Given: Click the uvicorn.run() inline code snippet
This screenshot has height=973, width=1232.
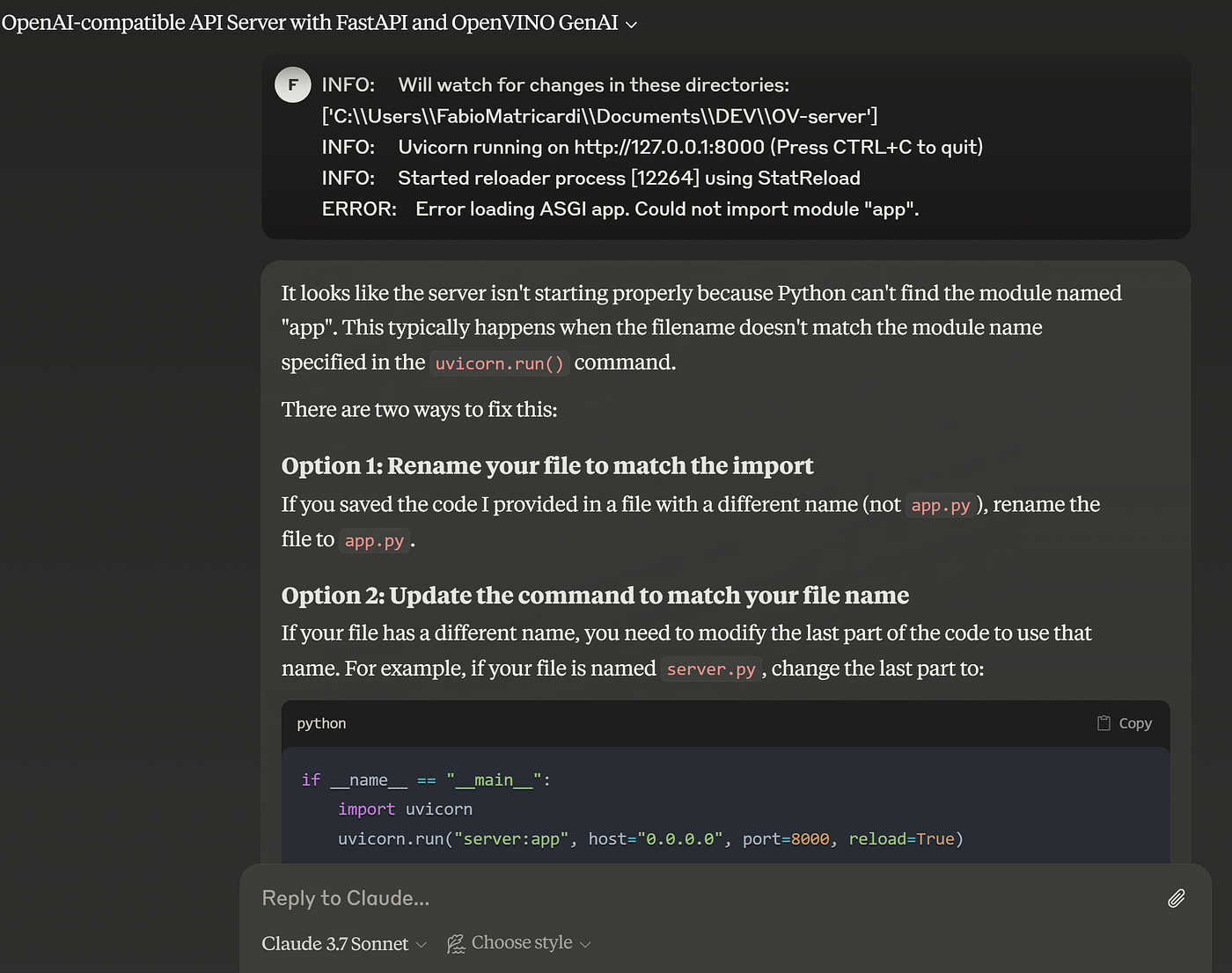Looking at the screenshot, I should point(499,363).
